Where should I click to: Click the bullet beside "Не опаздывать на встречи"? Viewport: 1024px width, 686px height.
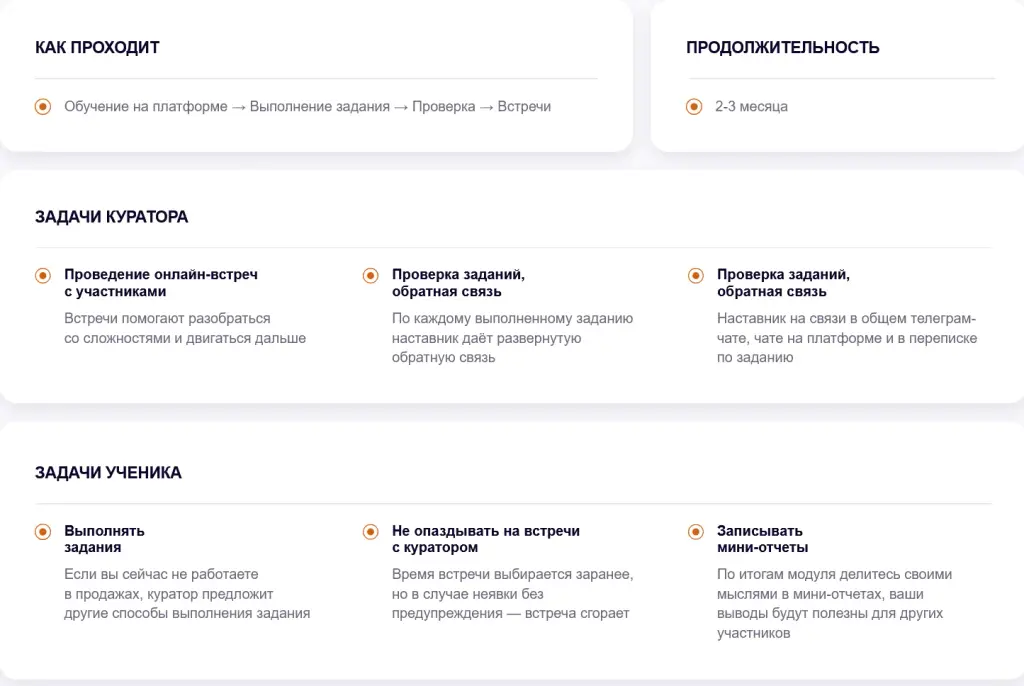tap(370, 531)
